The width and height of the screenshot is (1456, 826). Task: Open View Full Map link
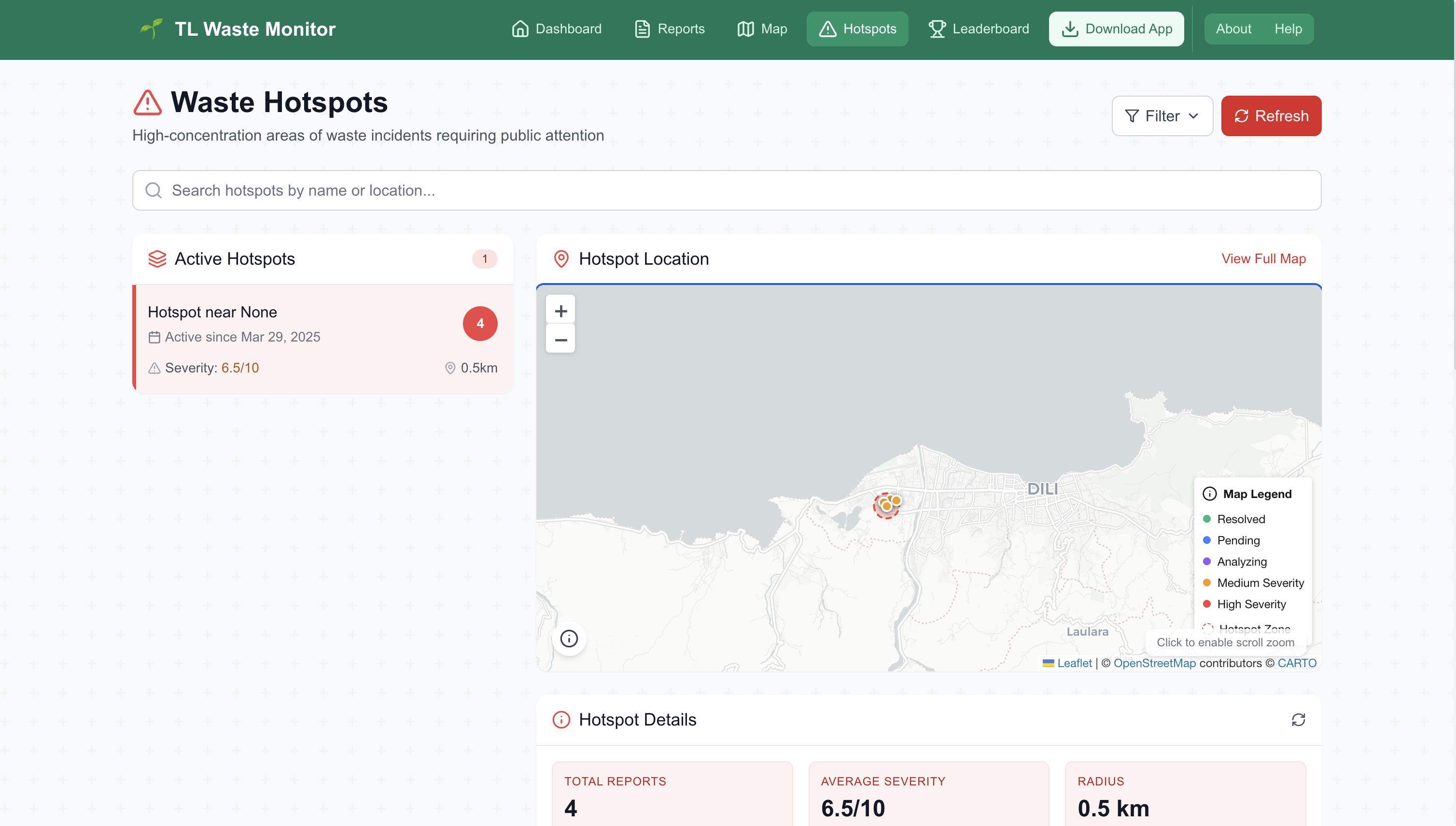point(1263,259)
